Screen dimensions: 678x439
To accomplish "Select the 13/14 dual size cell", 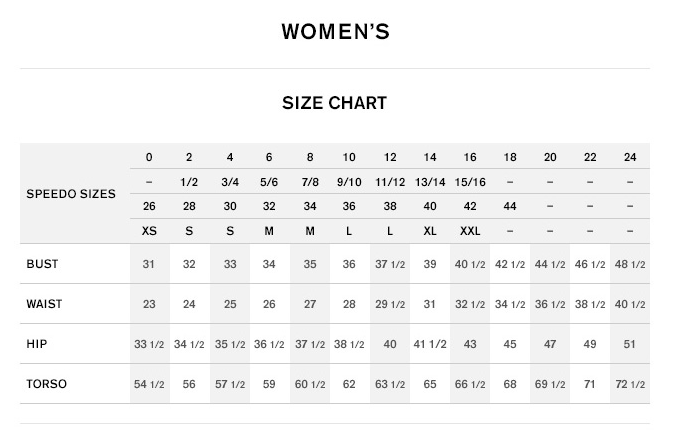I will coord(430,182).
